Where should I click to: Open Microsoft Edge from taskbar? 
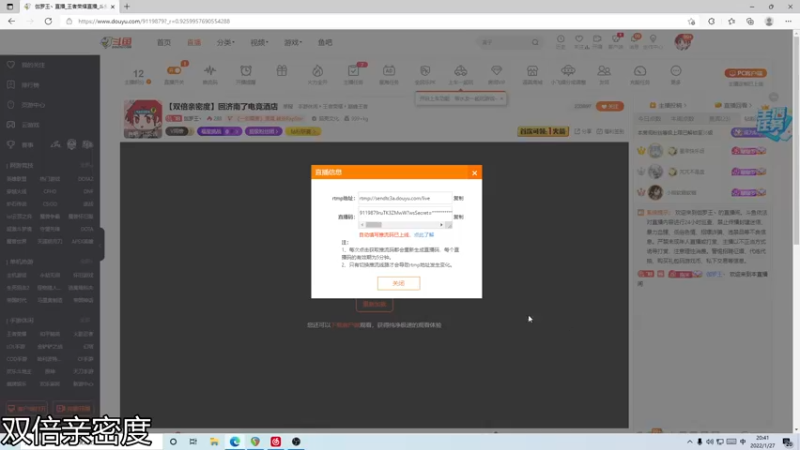click(235, 442)
